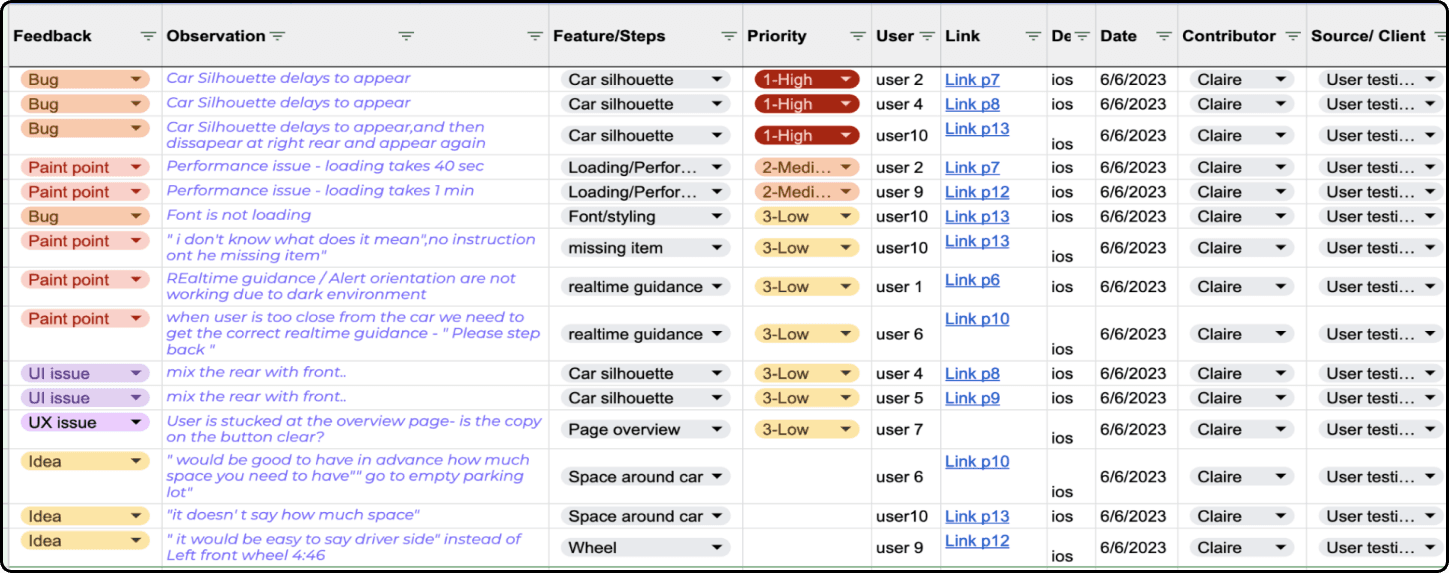Open Loading/Perfor... dropdown in user 9 row

click(645, 192)
